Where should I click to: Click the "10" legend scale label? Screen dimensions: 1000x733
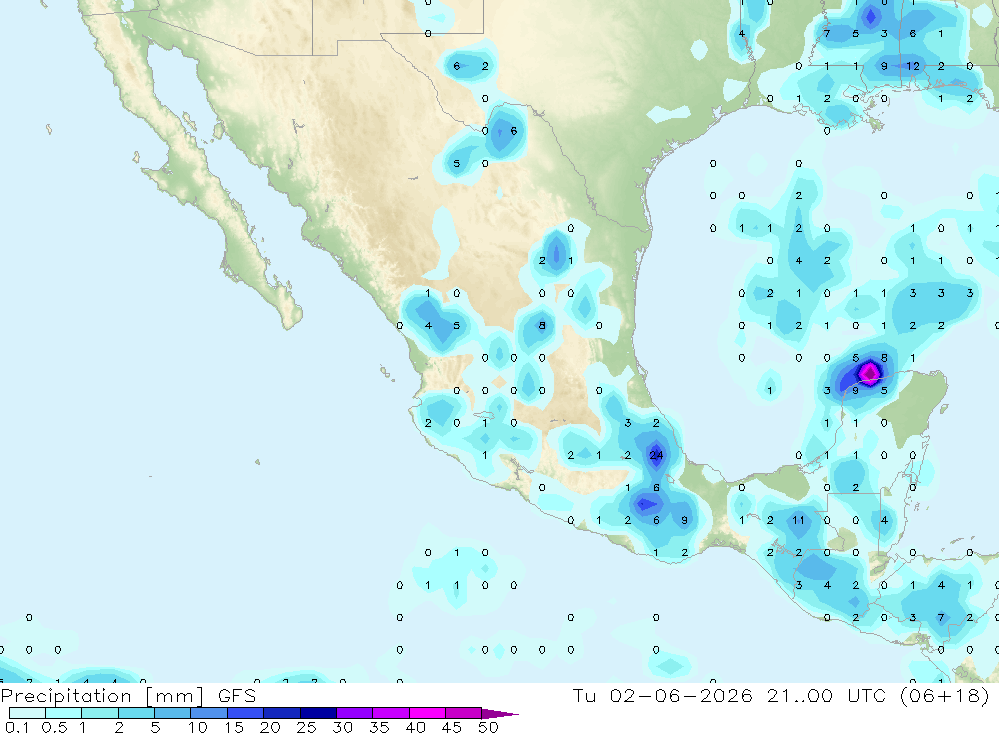click(x=198, y=727)
